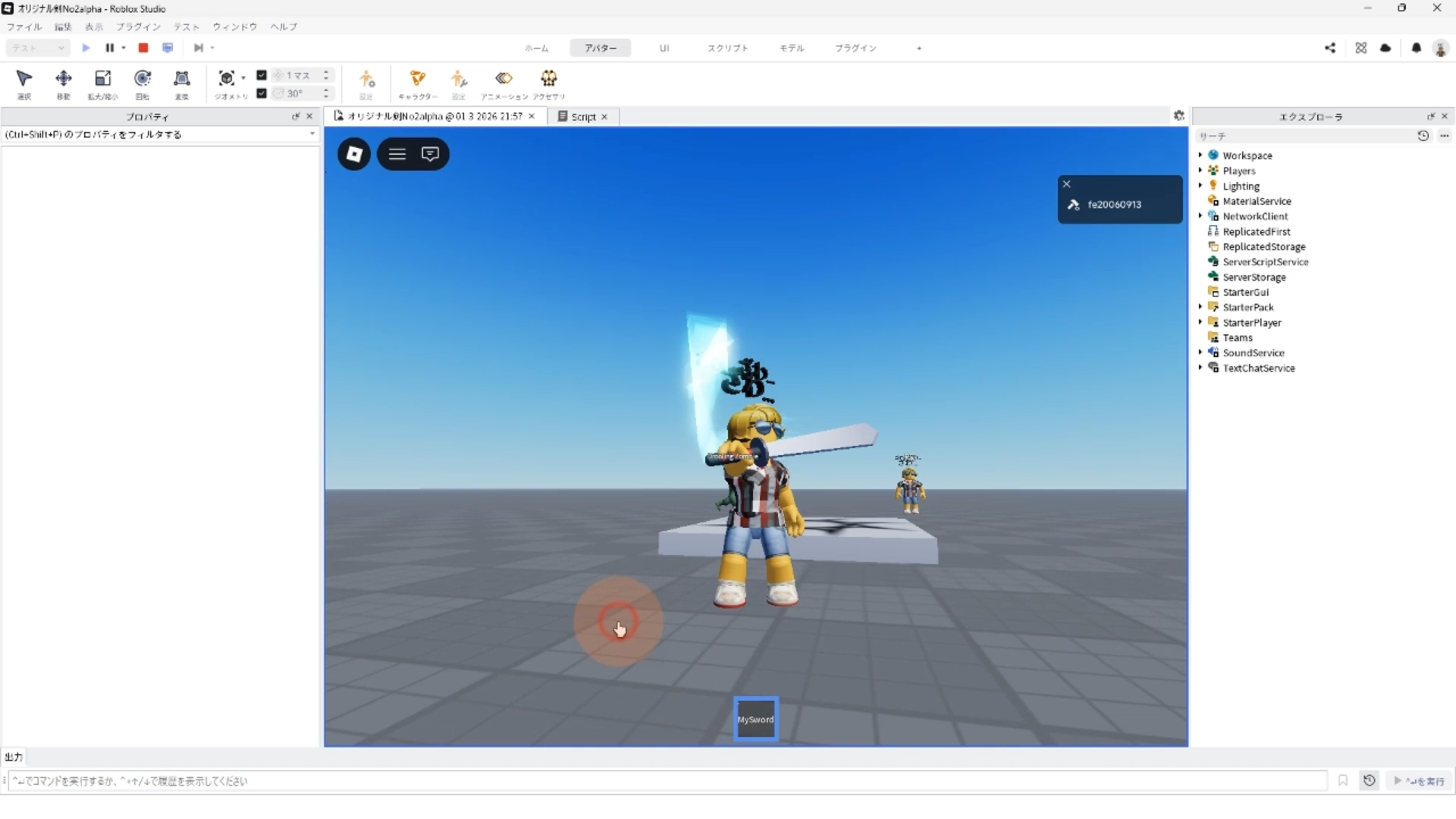Image resolution: width=1456 pixels, height=819 pixels.
Task: Open the テスト mode dropdown
Action: [38, 48]
